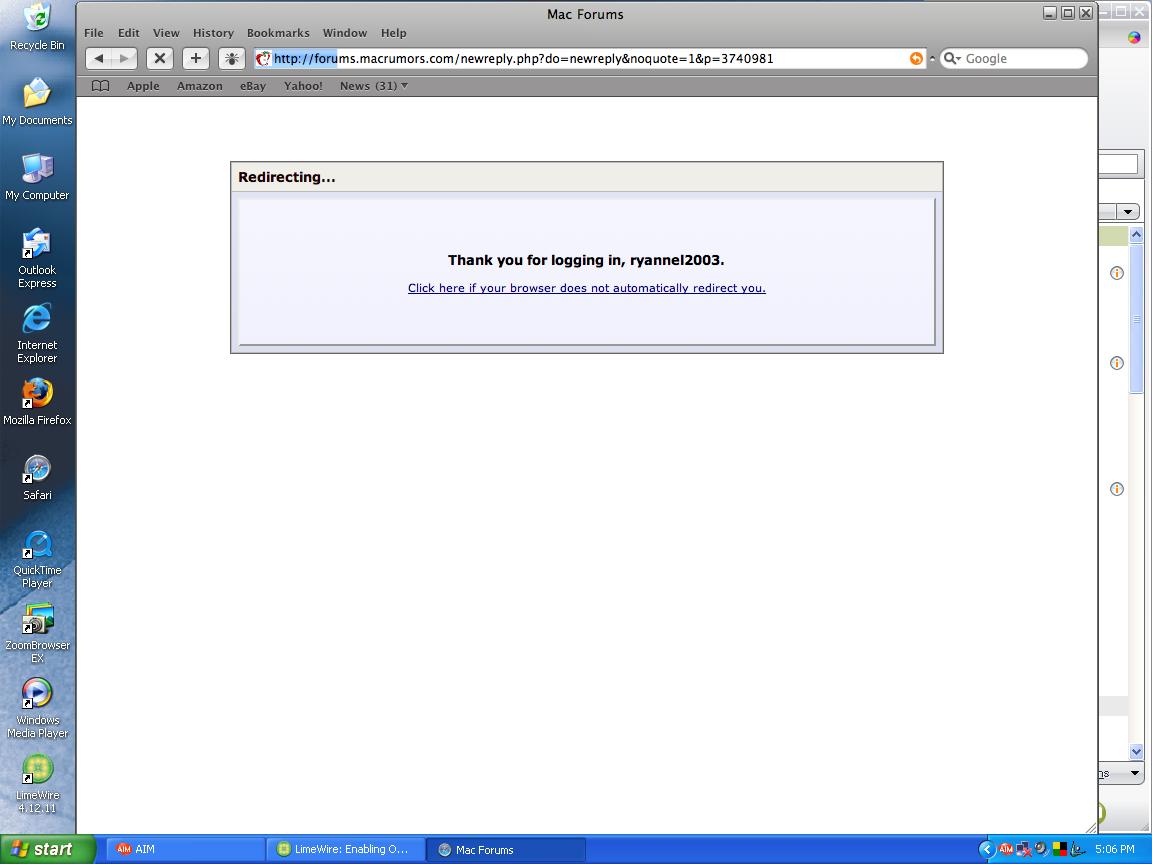Click the bug report toolbar icon
The image size is (1152, 864).
[x=231, y=59]
